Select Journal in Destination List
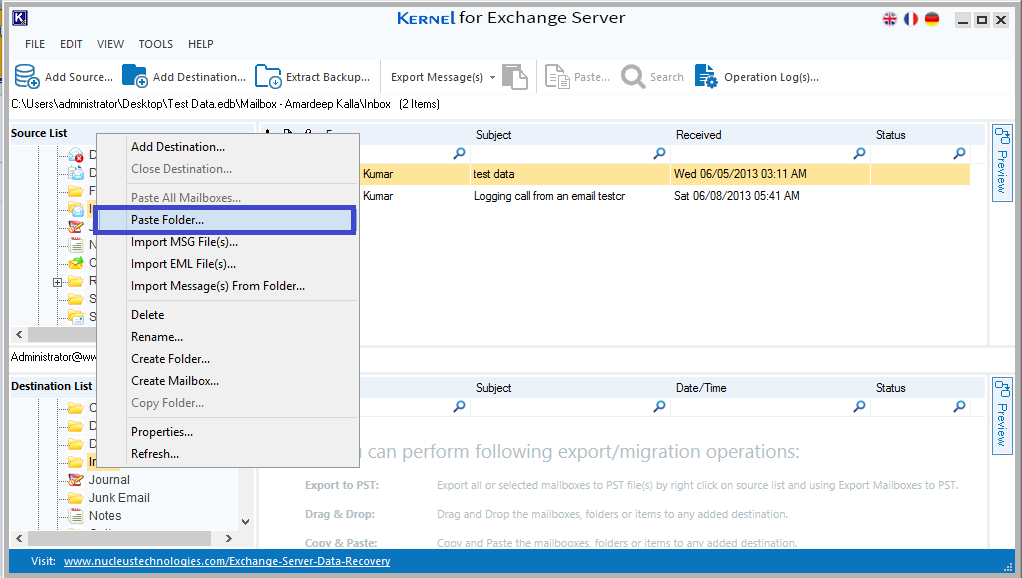Viewport: 1022px width, 578px height. pos(109,480)
